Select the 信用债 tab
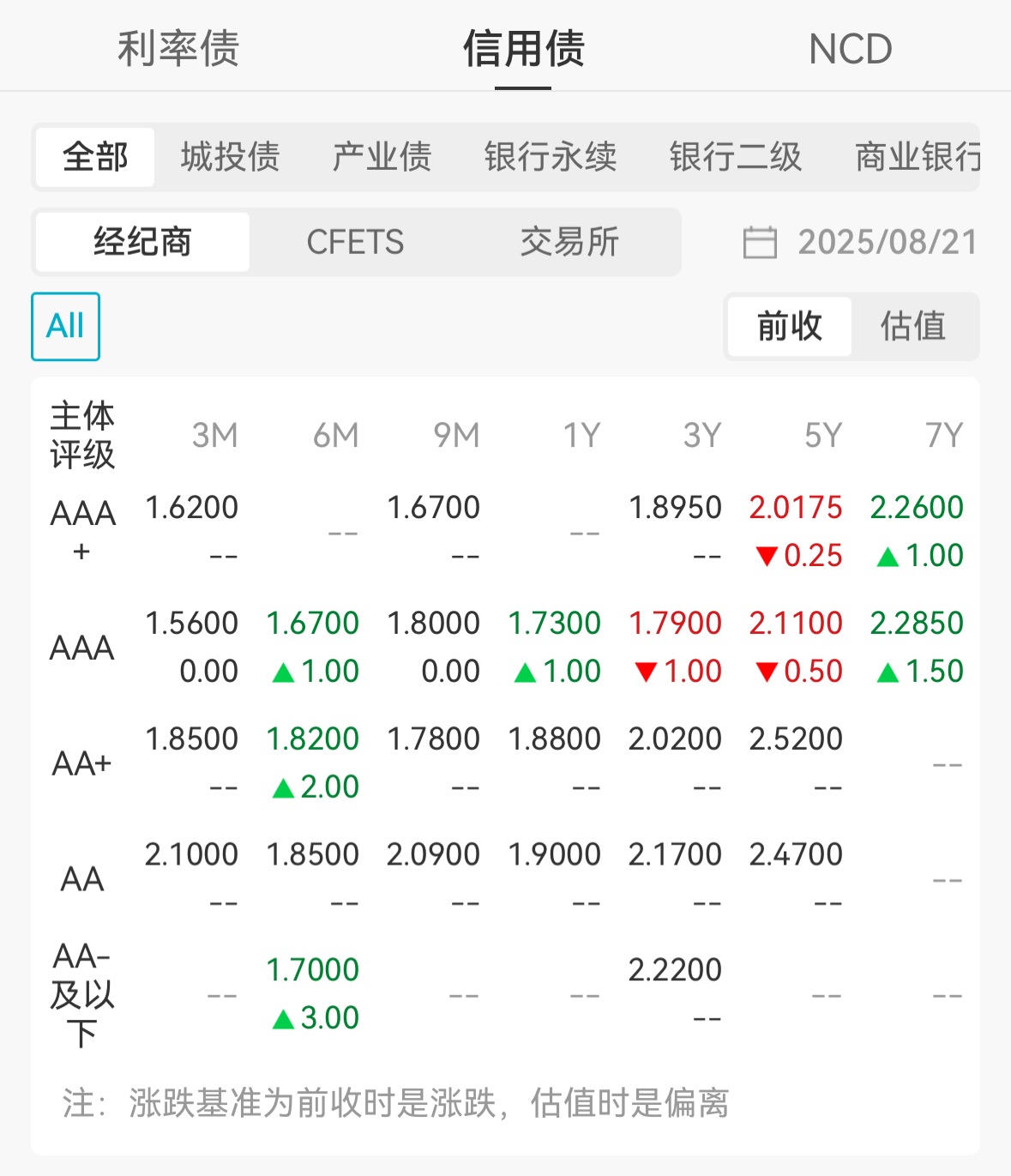Screen dimensions: 1011x1176 [x=524, y=49]
